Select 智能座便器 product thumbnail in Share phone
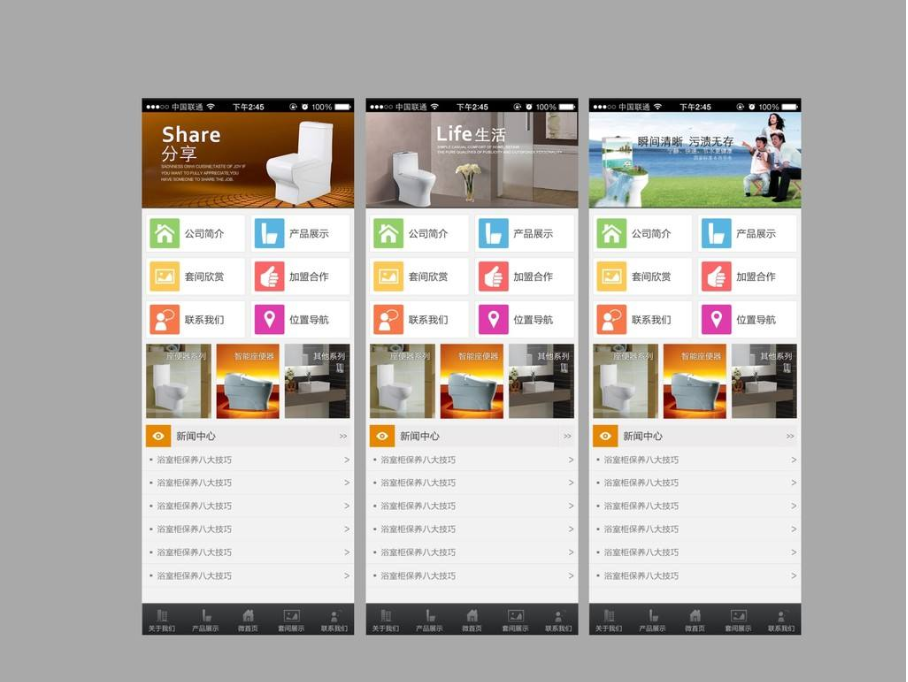This screenshot has width=908, height=682. tap(248, 382)
